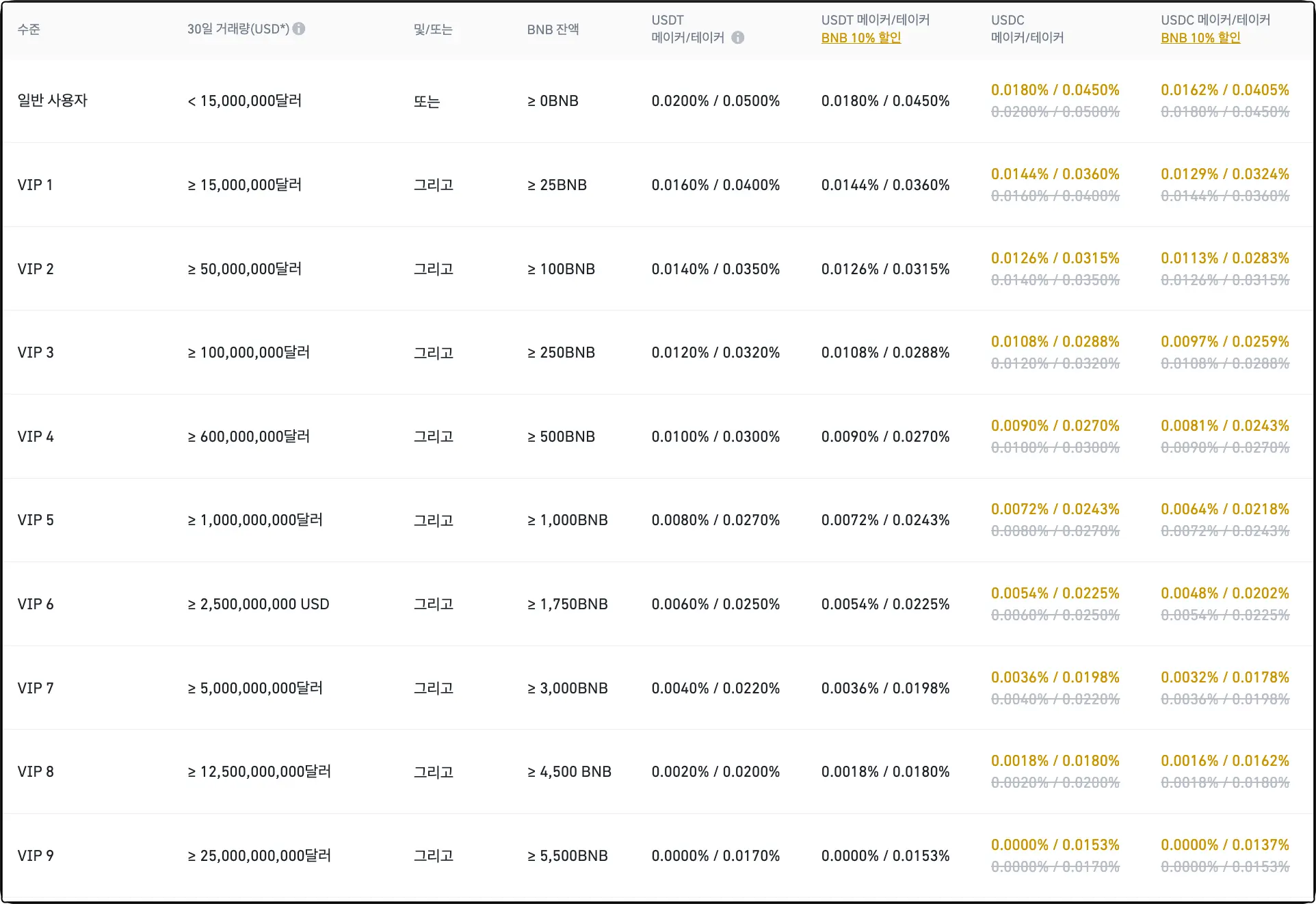This screenshot has height=904, width=1316.
Task: Click yellow USDC fee 0.0144% / 0.0360%
Action: (1055, 174)
